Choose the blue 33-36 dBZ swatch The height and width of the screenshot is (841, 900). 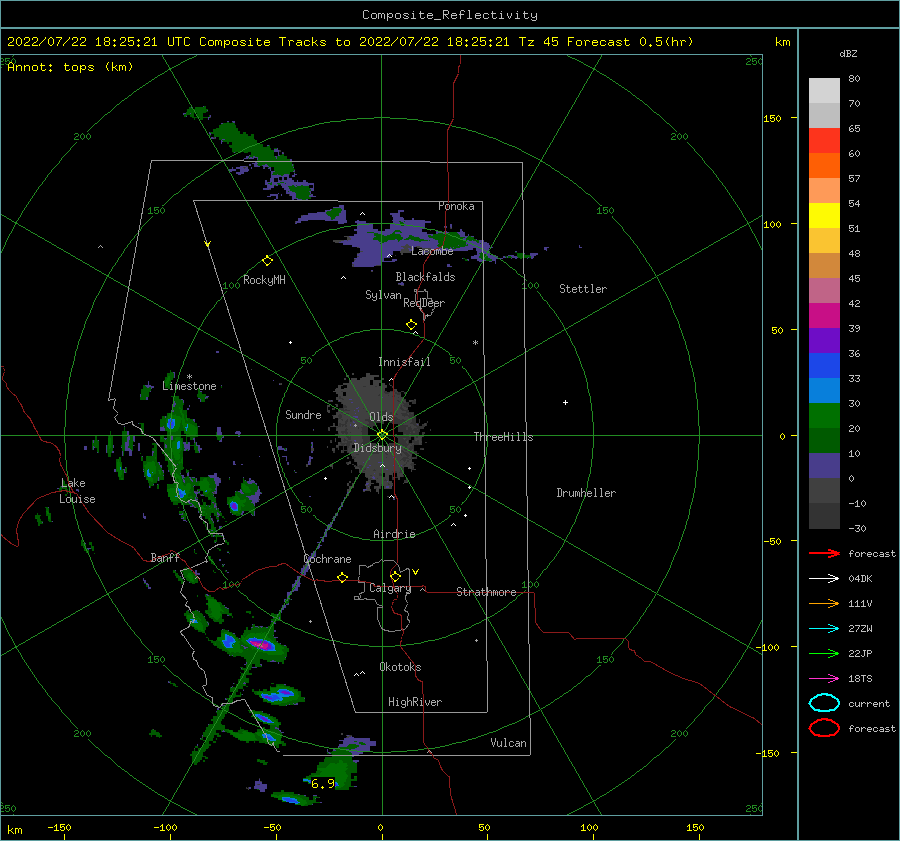pos(824,365)
